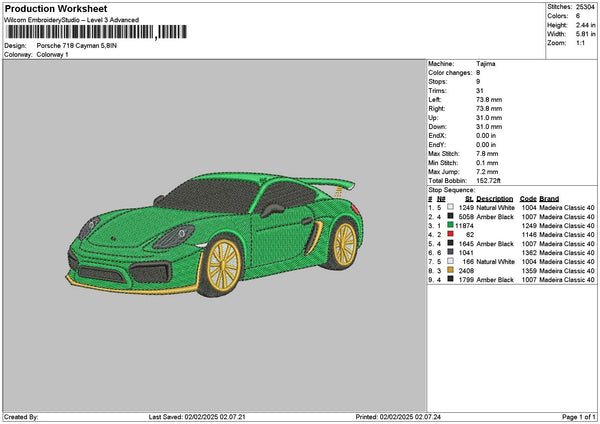
Task: Select 'Amber Black' in stop row 5
Action: (495, 244)
